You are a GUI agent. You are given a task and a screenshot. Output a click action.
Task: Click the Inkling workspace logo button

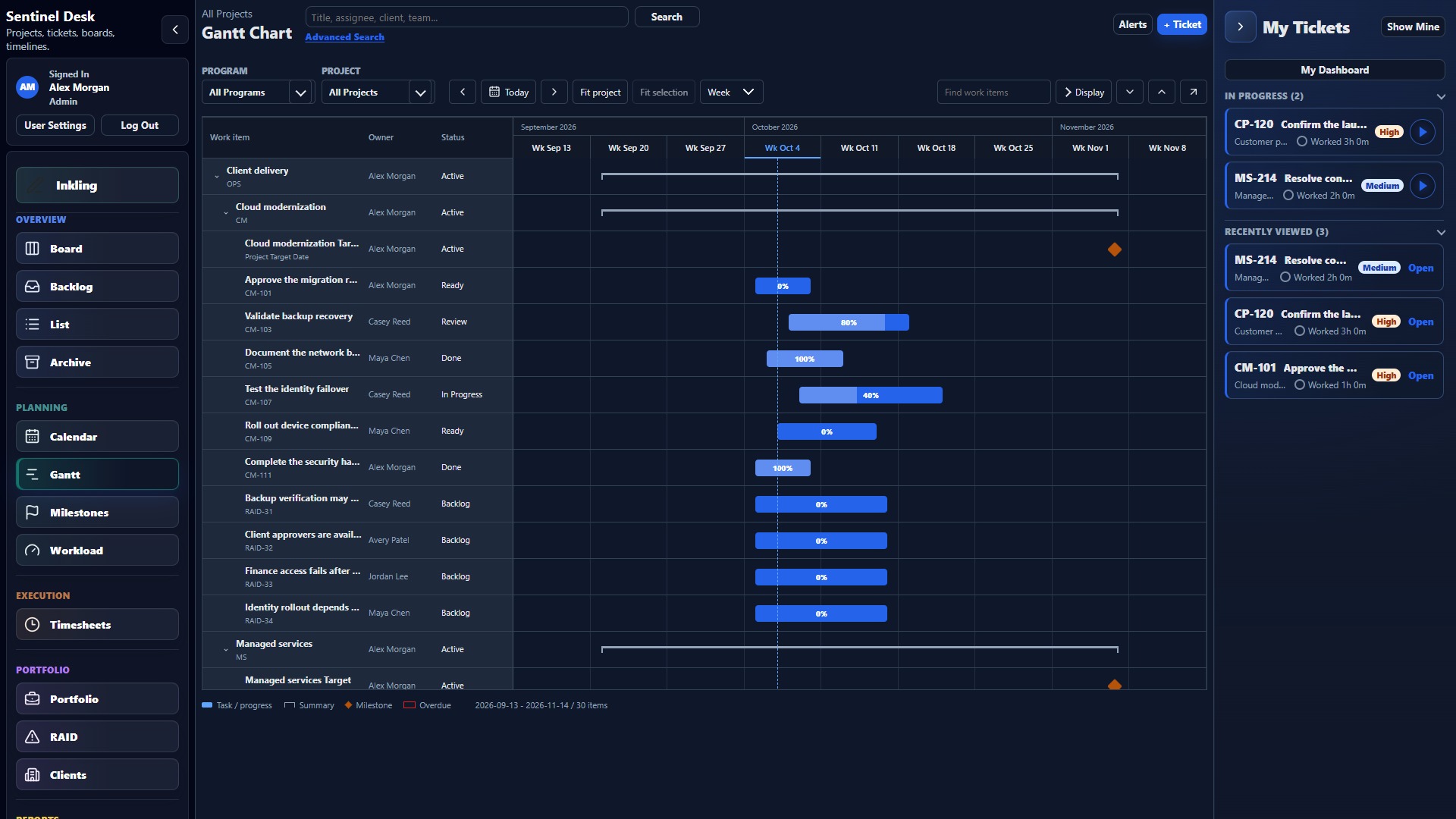coord(97,185)
